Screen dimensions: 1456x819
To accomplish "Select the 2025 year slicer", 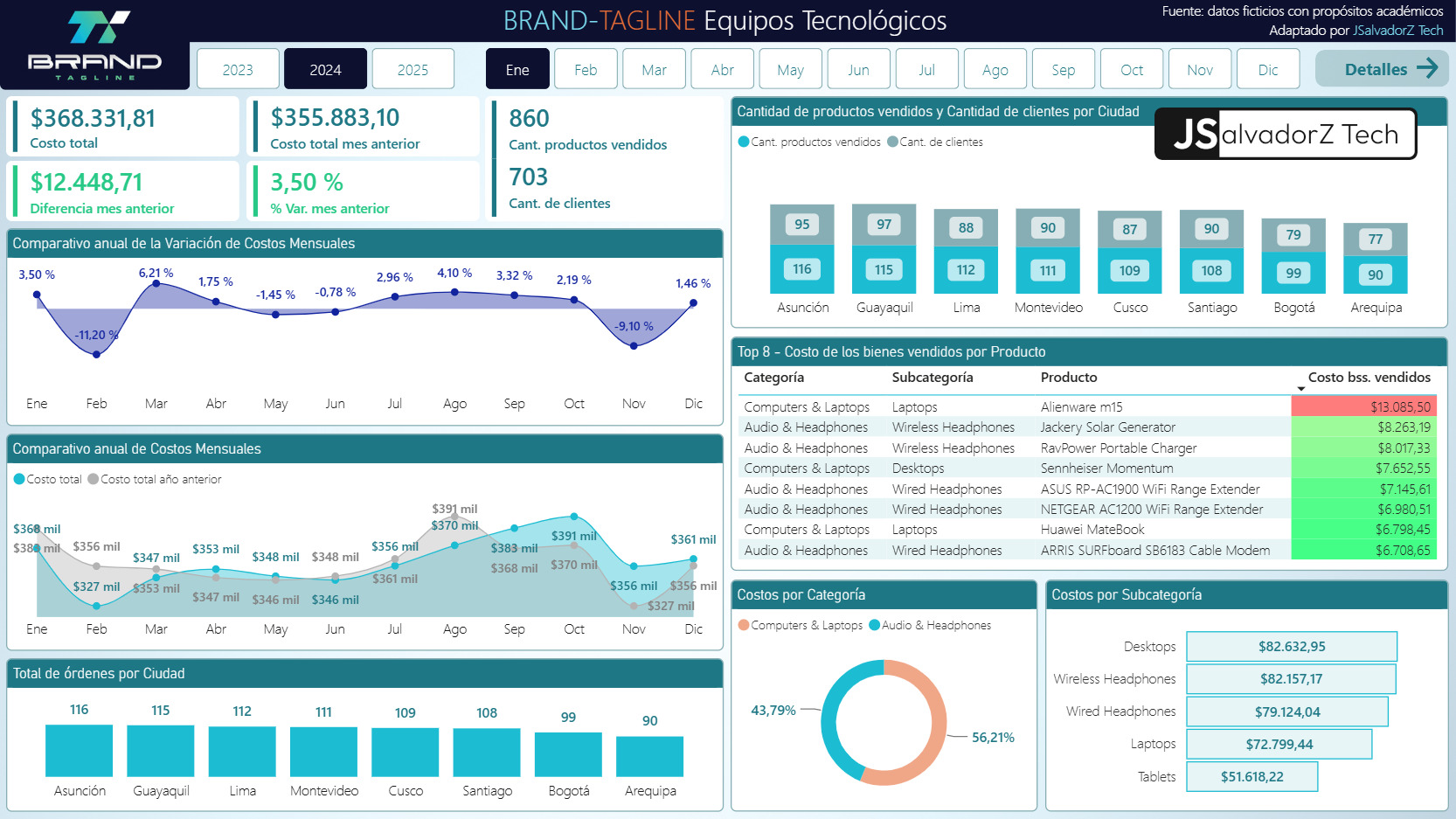I will tap(413, 69).
